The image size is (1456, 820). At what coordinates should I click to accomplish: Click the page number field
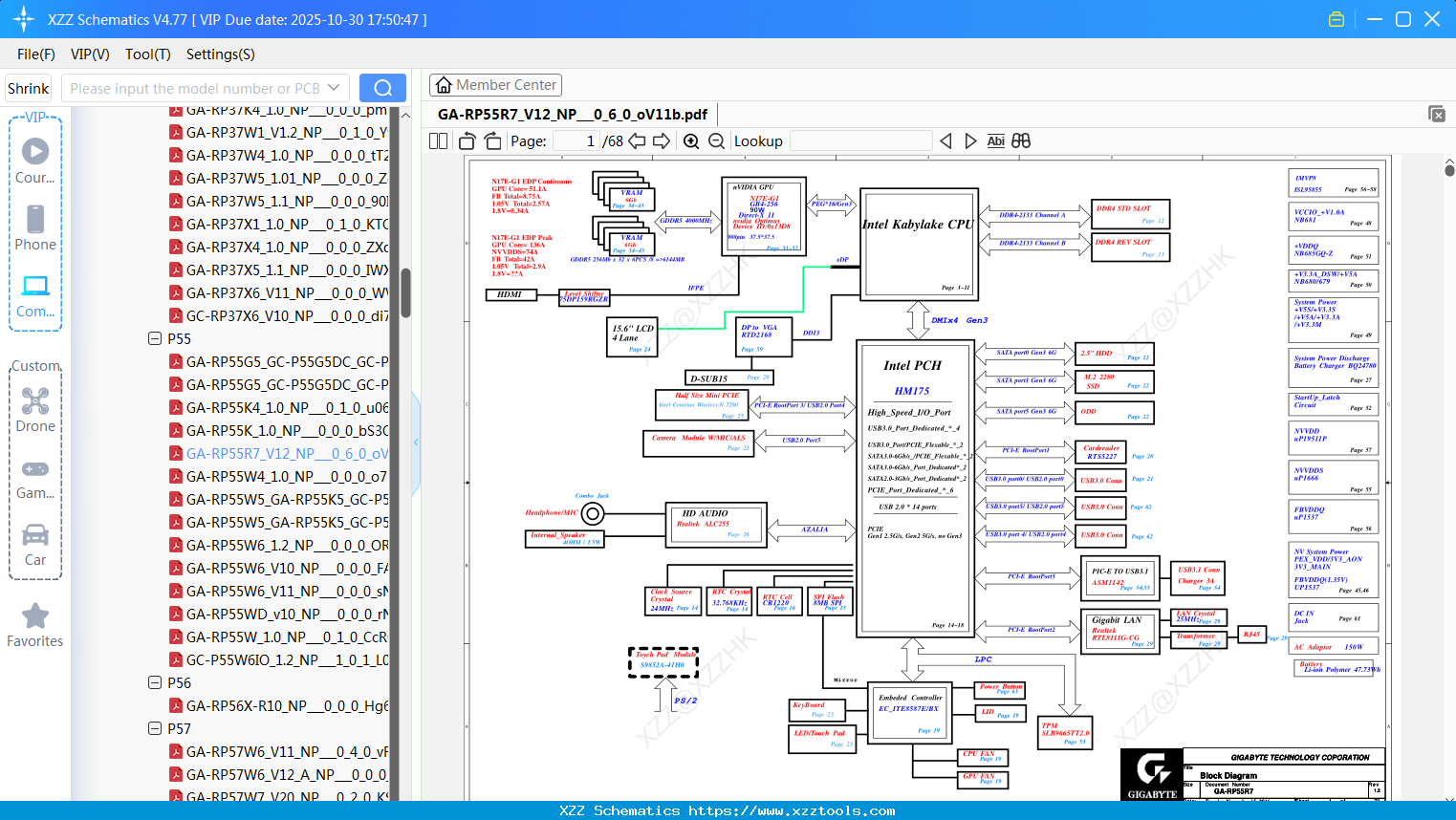pyautogui.click(x=576, y=141)
